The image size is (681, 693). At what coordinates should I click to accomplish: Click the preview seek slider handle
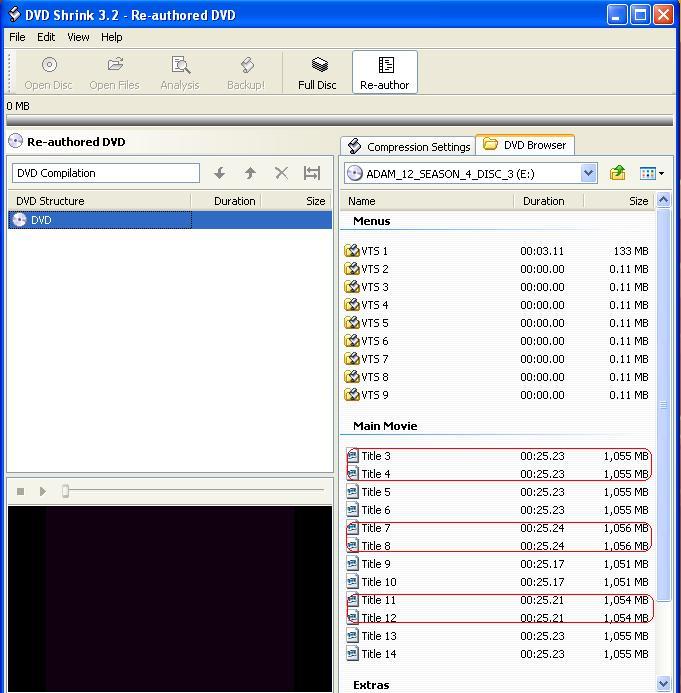pos(65,491)
